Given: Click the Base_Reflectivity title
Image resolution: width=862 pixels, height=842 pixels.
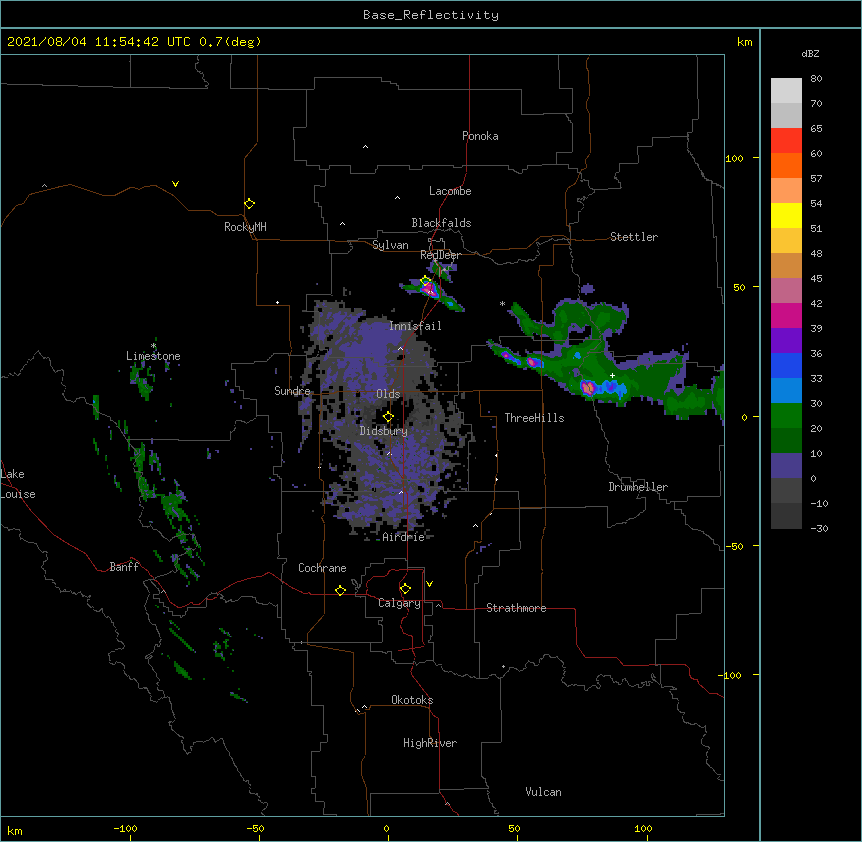Looking at the screenshot, I should 431,15.
